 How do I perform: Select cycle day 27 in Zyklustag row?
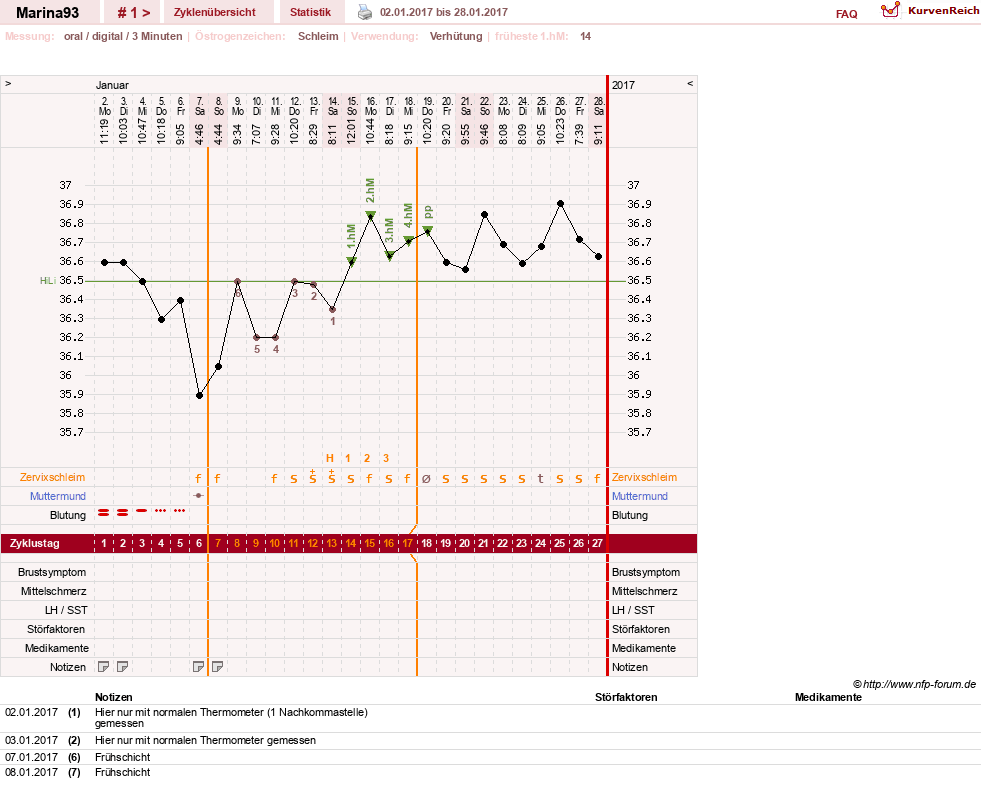(597, 543)
